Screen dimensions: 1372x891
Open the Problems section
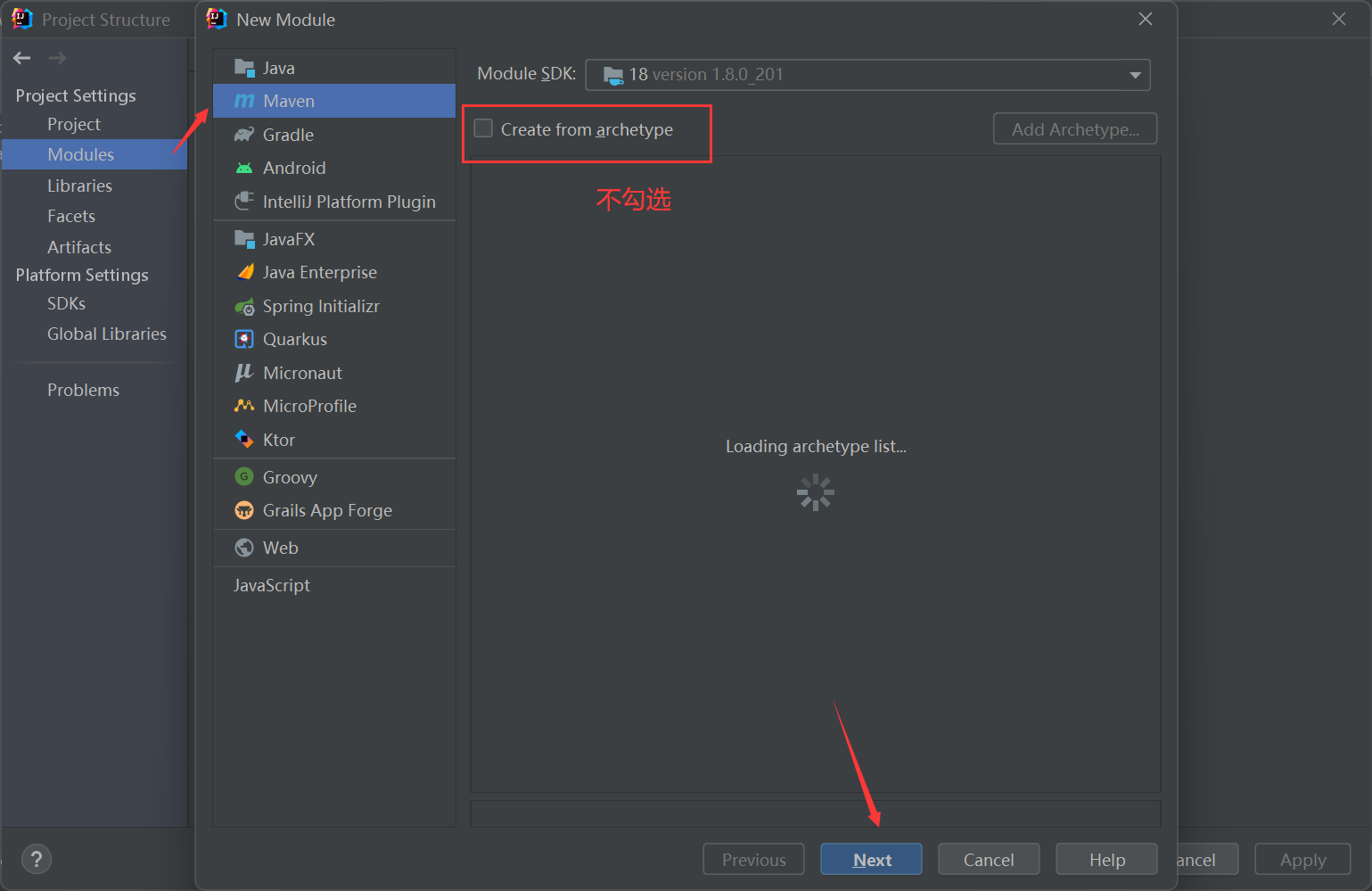(x=83, y=390)
